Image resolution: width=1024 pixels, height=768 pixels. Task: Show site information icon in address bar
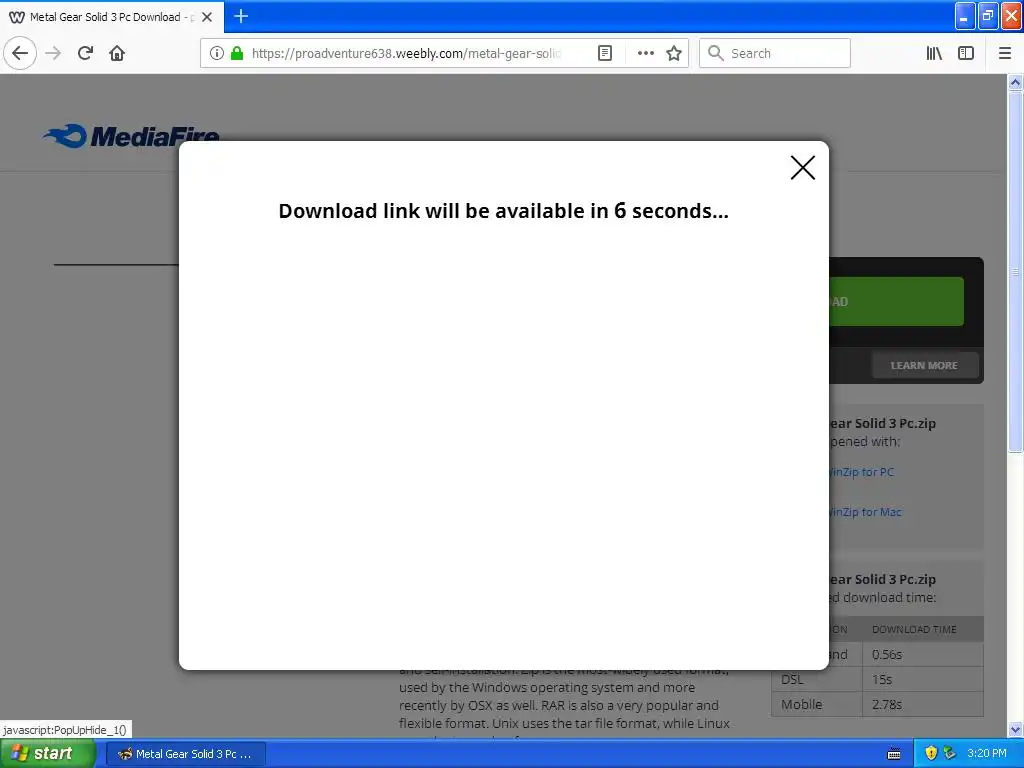pos(217,53)
